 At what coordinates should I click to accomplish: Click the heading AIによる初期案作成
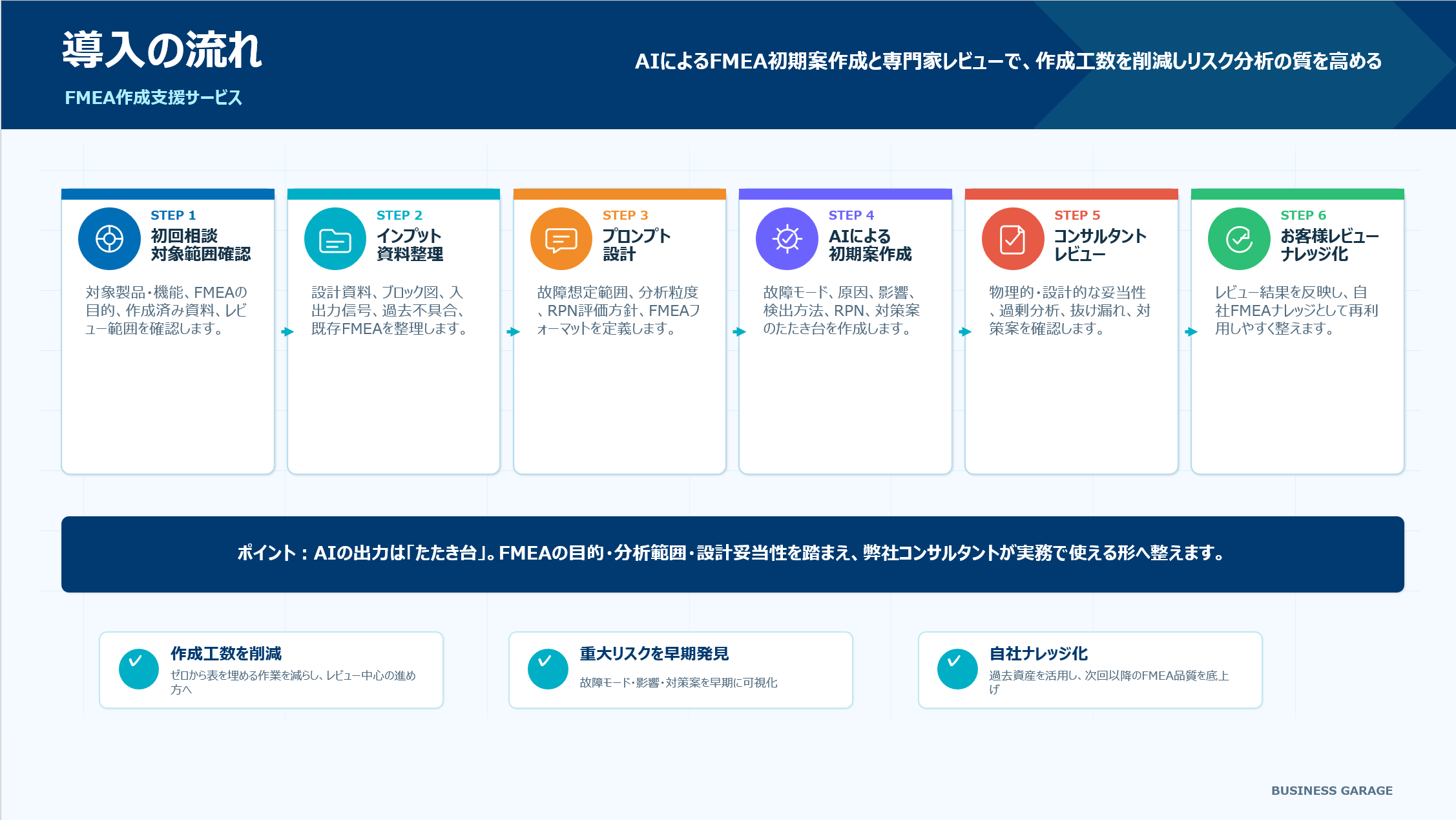click(x=870, y=245)
